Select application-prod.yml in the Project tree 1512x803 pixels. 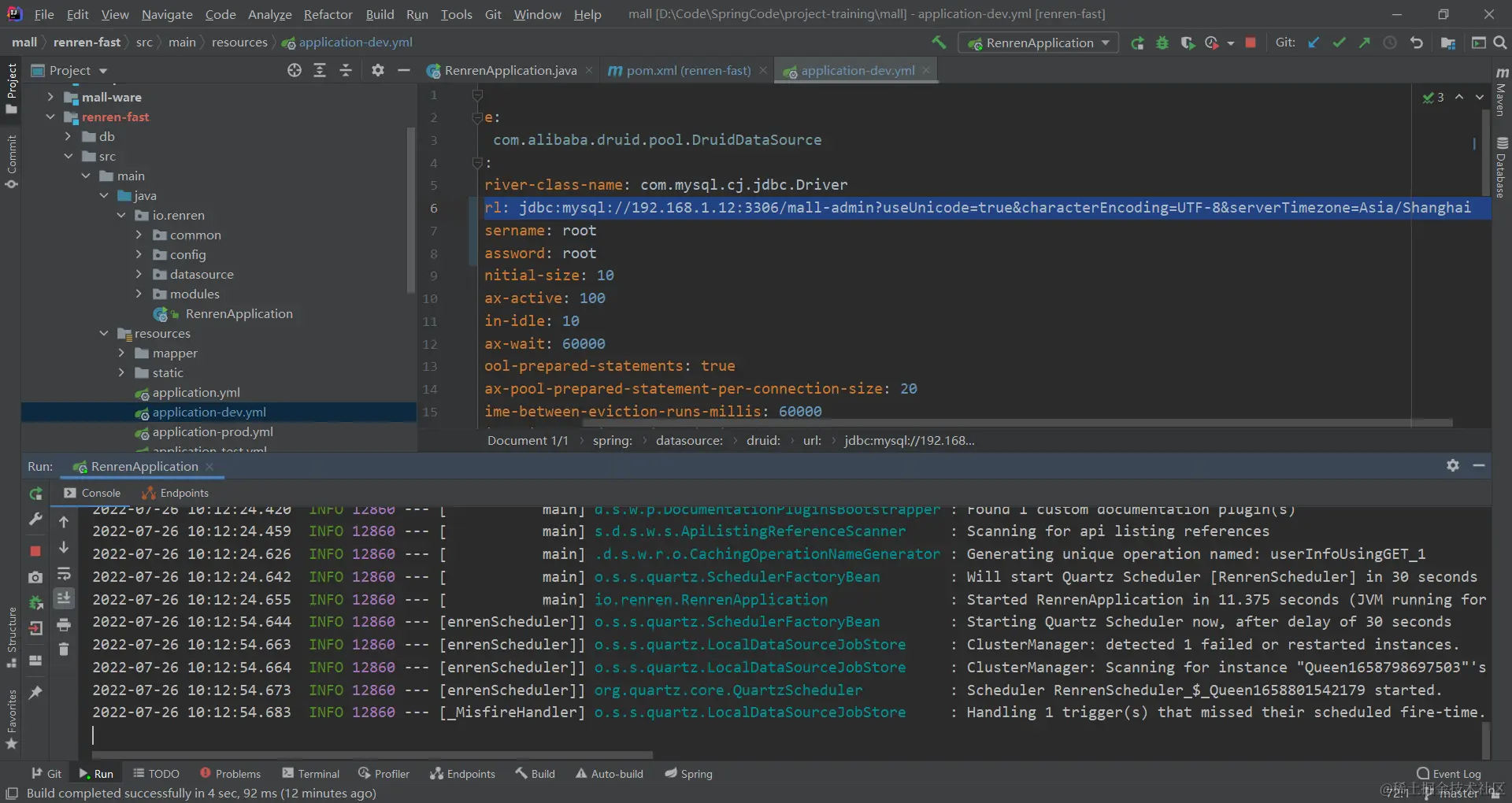[213, 431]
